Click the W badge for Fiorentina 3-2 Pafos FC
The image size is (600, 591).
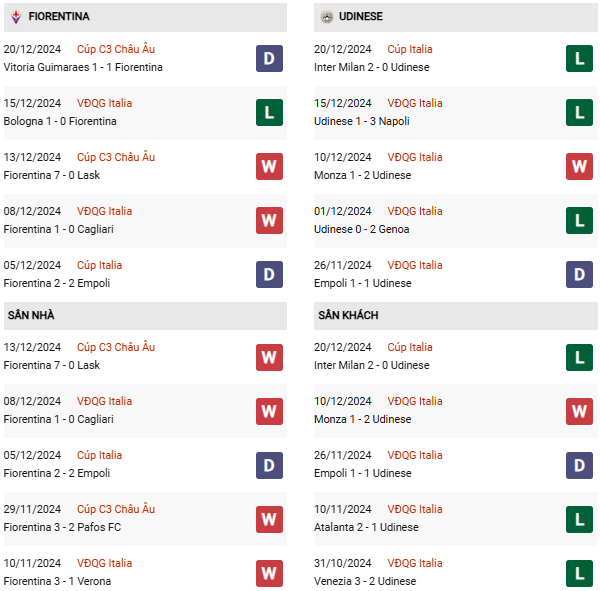click(269, 519)
